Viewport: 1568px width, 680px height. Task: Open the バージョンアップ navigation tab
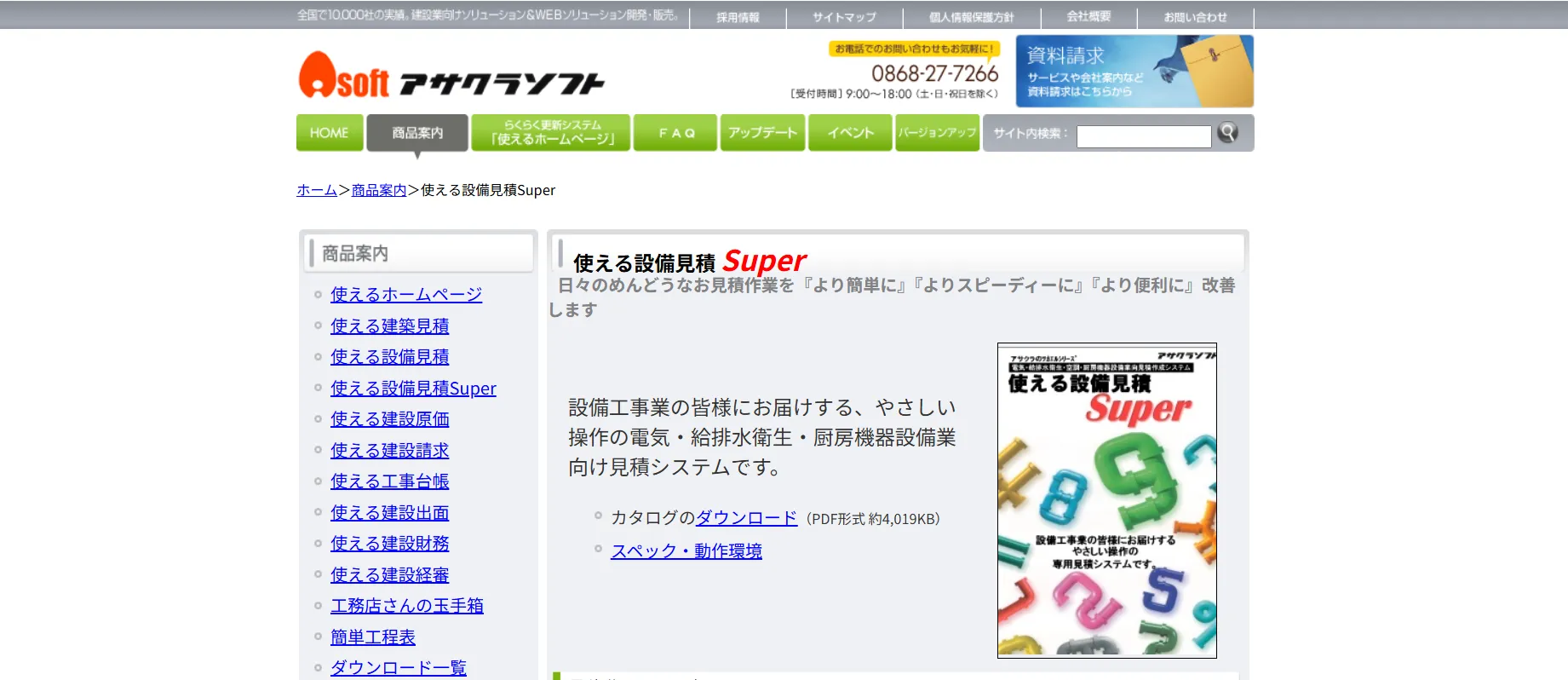pos(937,133)
